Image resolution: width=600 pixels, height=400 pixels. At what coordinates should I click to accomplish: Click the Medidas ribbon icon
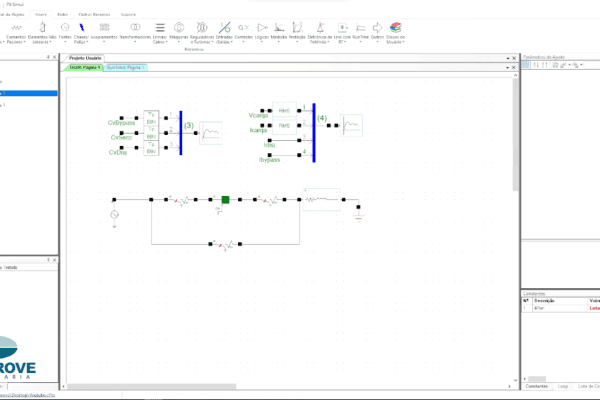[x=281, y=29]
